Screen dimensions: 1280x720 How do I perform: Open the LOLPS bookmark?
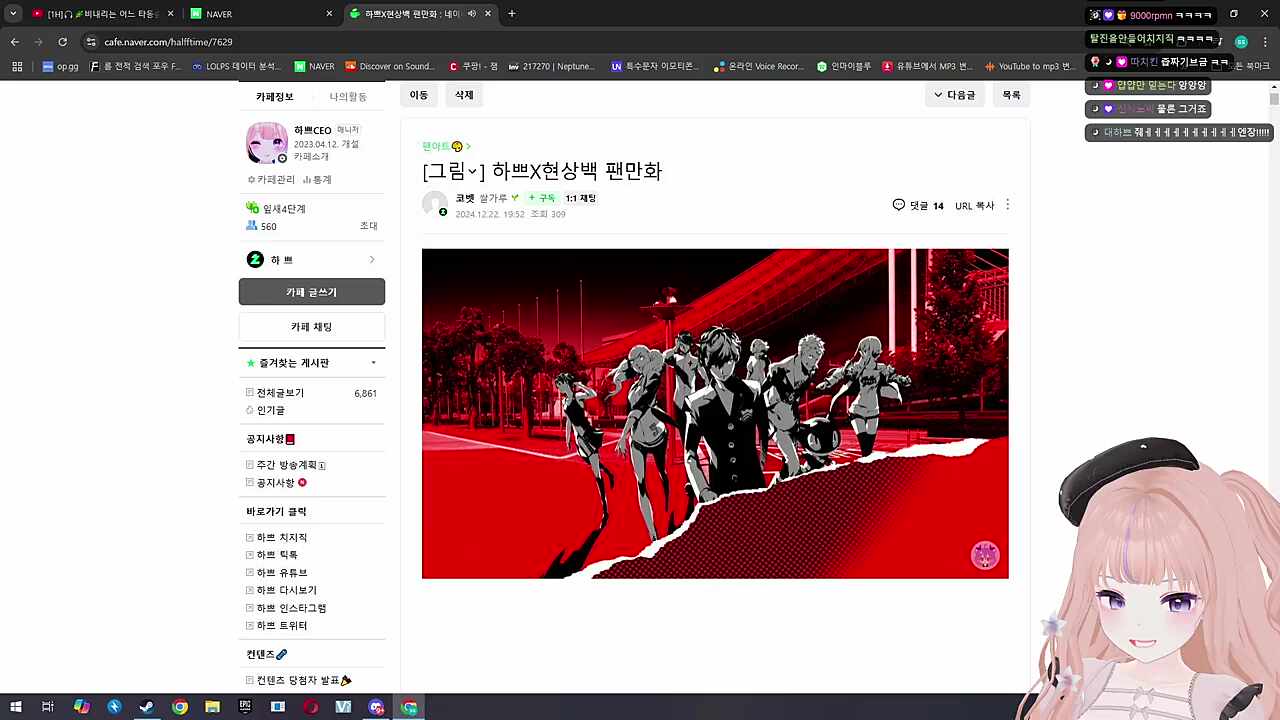236,66
